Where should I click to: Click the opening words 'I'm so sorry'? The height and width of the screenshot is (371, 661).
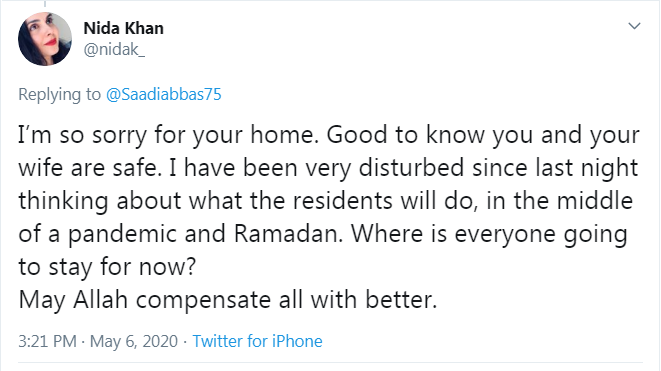click(83, 136)
